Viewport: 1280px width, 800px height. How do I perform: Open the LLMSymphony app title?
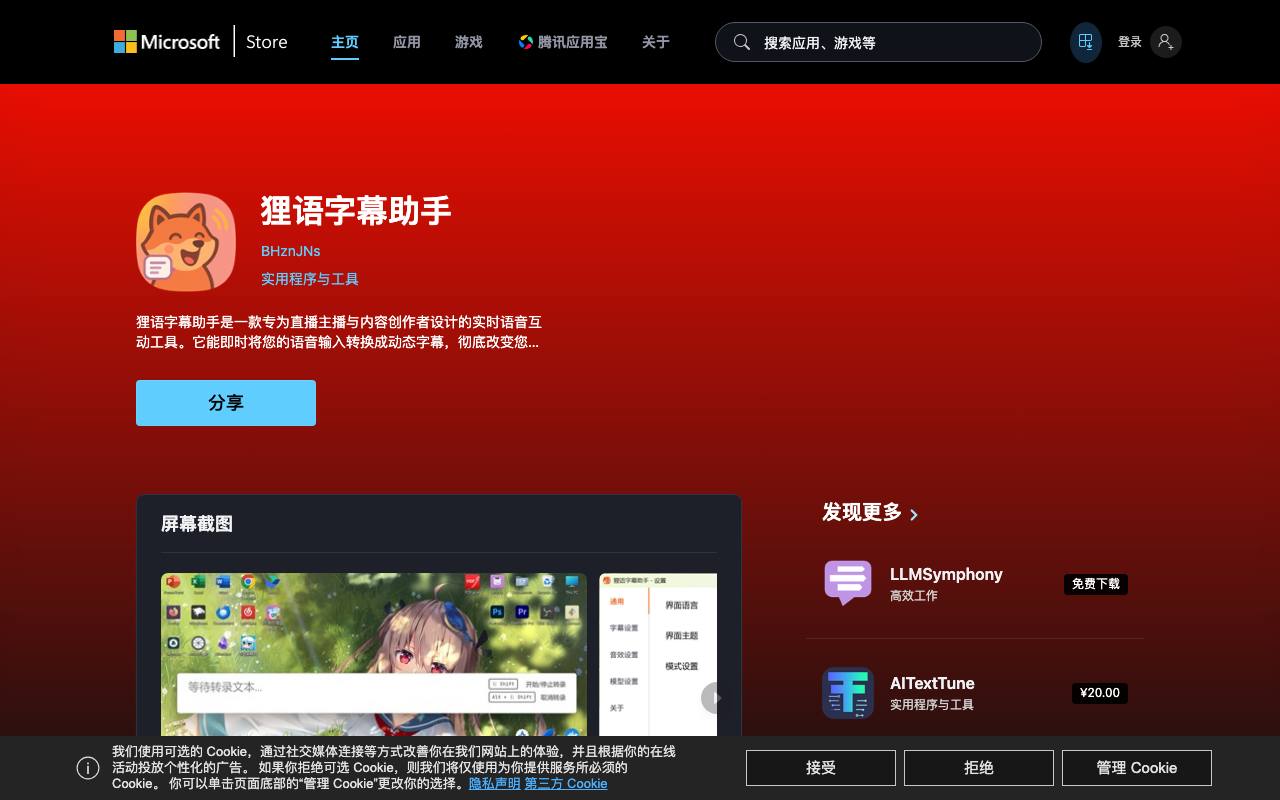tap(946, 574)
